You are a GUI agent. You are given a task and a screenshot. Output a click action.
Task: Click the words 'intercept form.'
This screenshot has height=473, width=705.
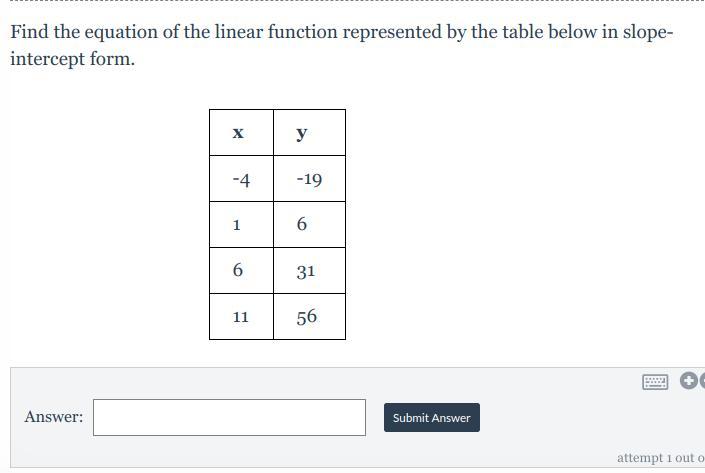(x=72, y=59)
